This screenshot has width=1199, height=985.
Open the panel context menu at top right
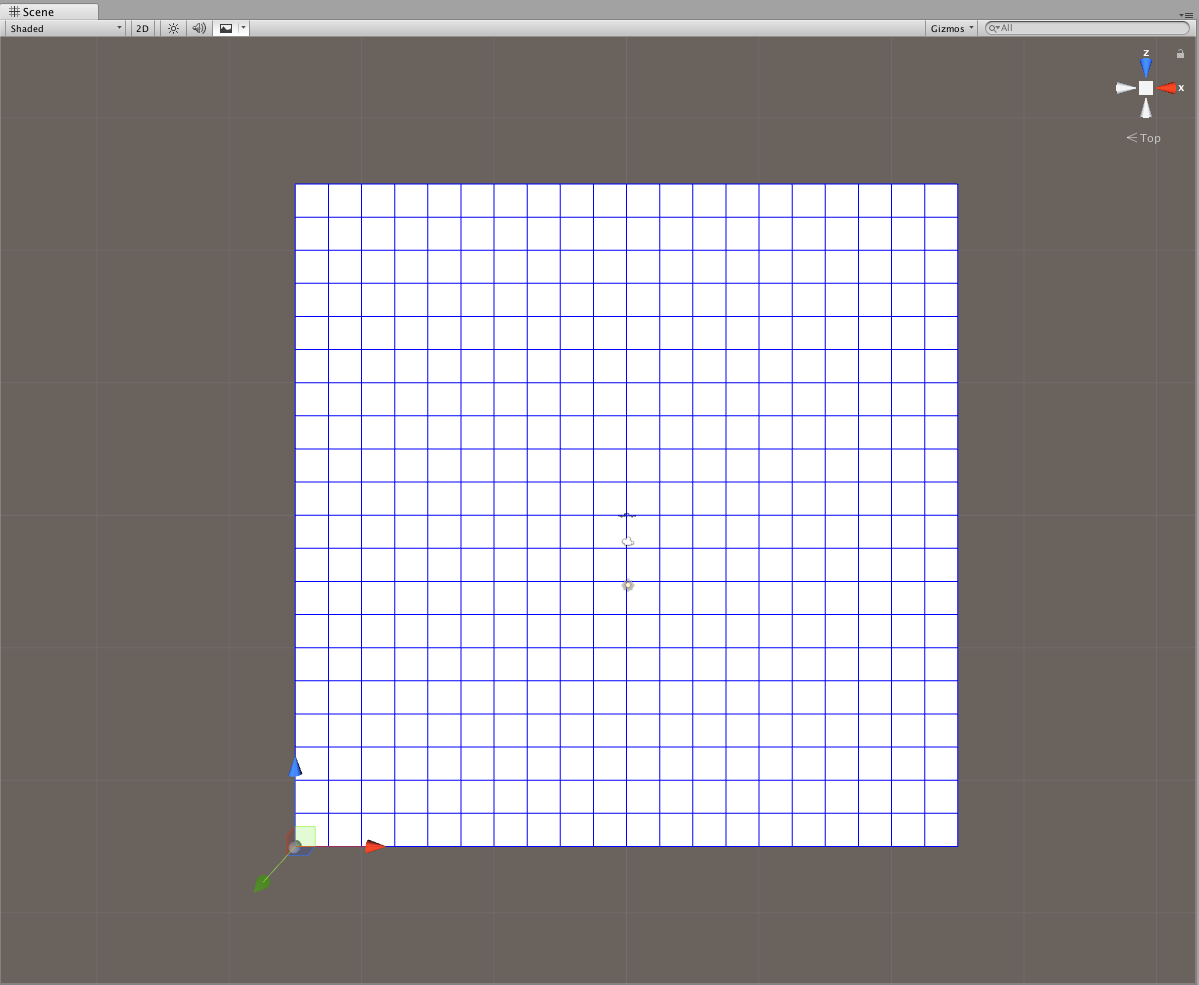(x=1190, y=17)
